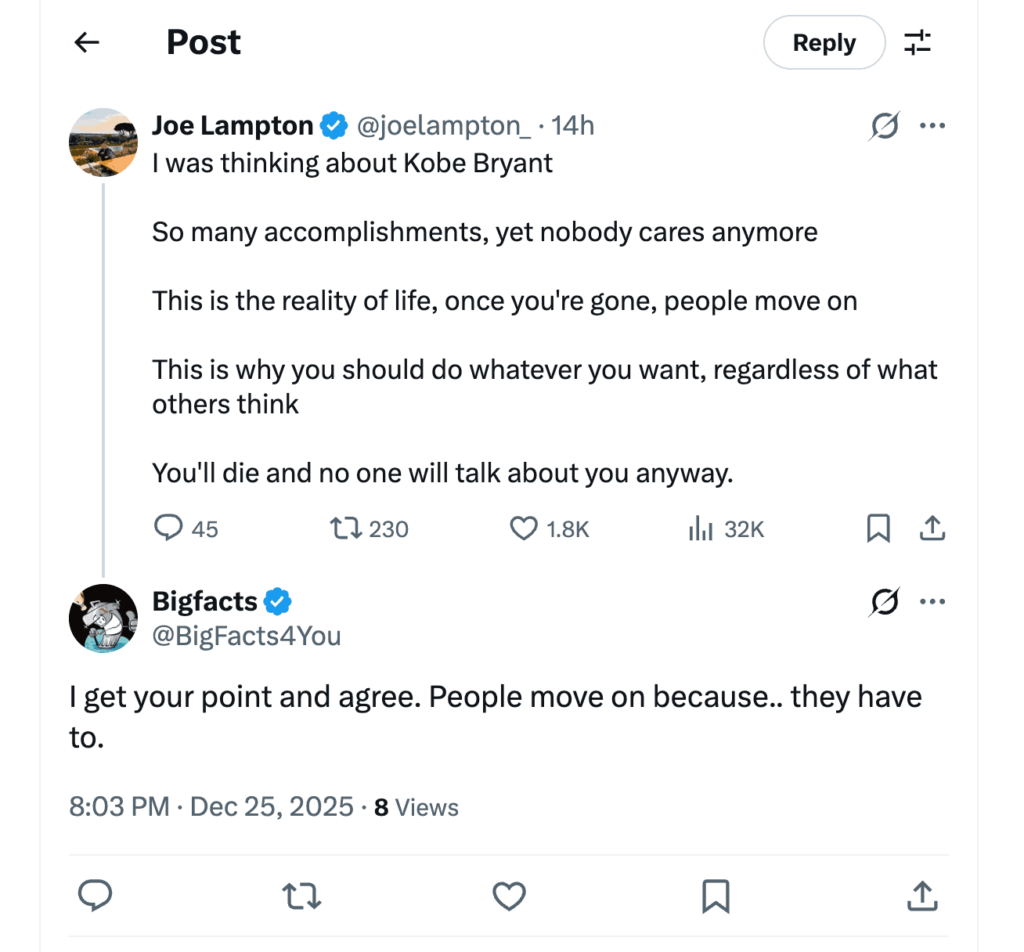Viewport: 1024px width, 952px height.
Task: Open reply filter settings icon
Action: 917,43
